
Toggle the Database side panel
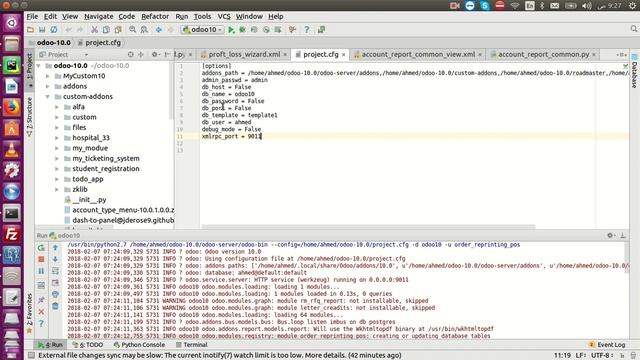coord(634,72)
